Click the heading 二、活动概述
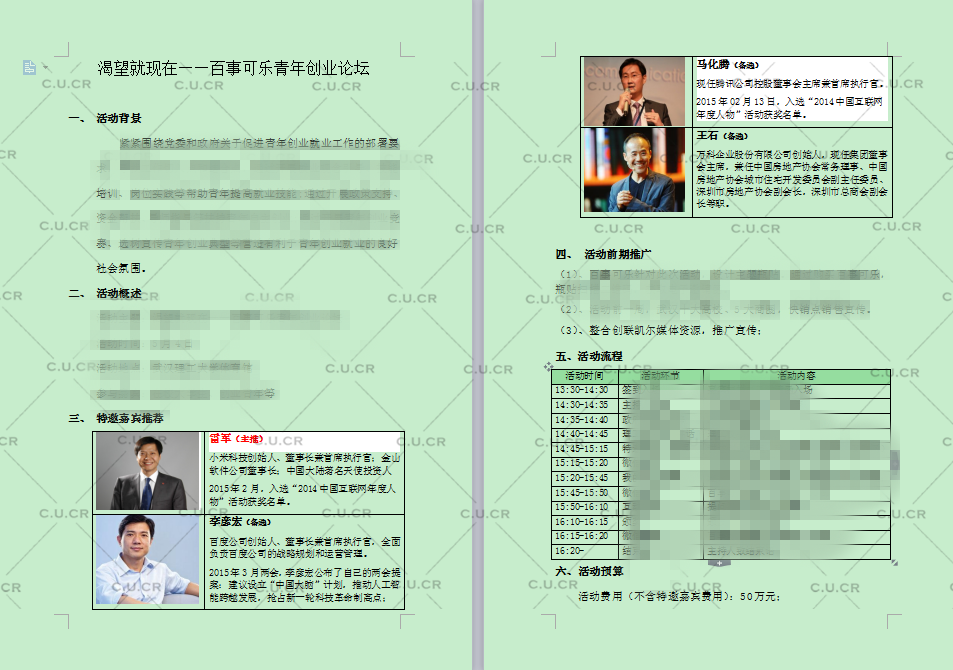This screenshot has height=670, width=953. click(x=105, y=293)
